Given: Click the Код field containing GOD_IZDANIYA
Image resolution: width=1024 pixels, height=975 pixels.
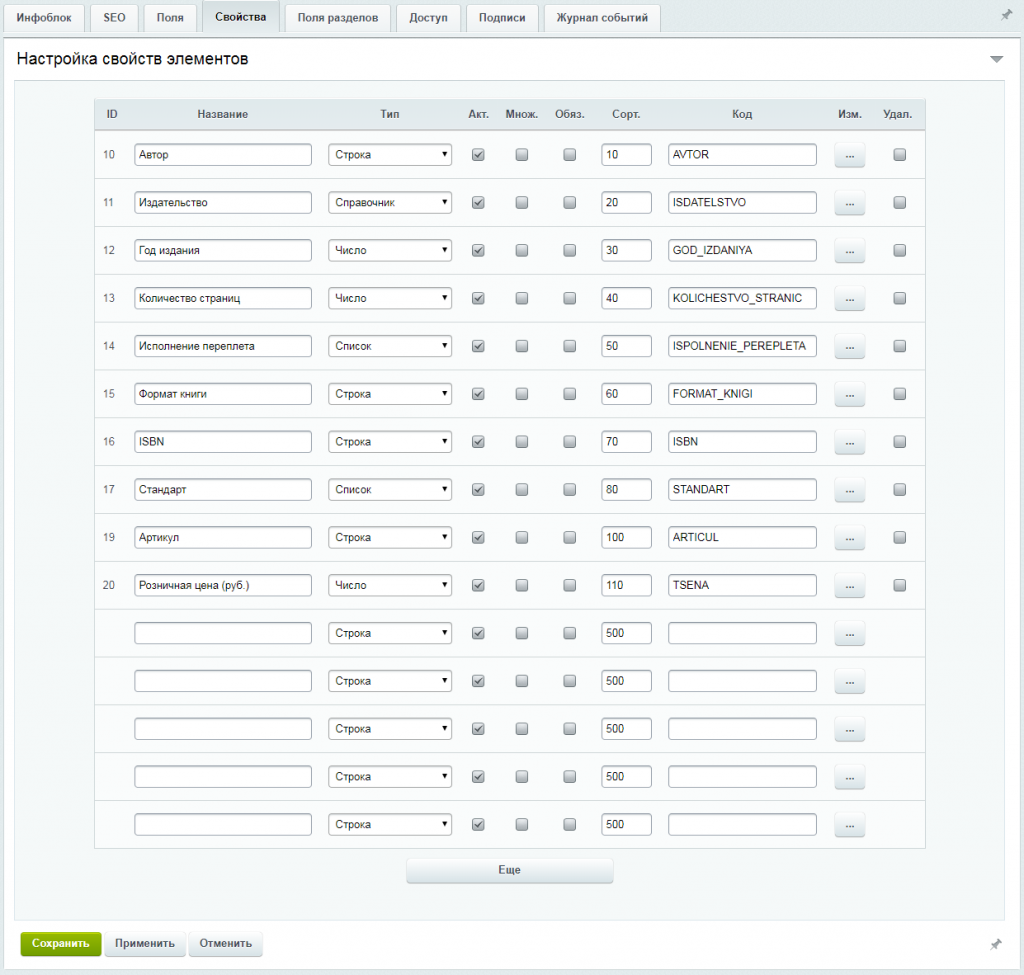Looking at the screenshot, I should pyautogui.click(x=742, y=250).
